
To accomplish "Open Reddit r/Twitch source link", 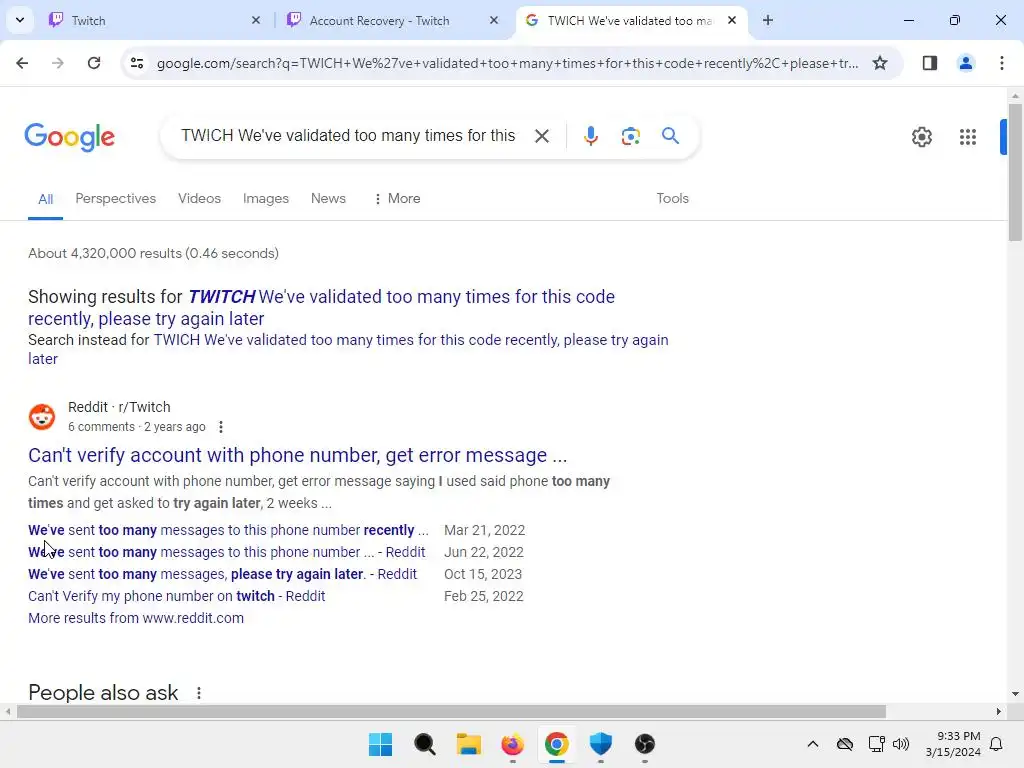I will tap(119, 407).
